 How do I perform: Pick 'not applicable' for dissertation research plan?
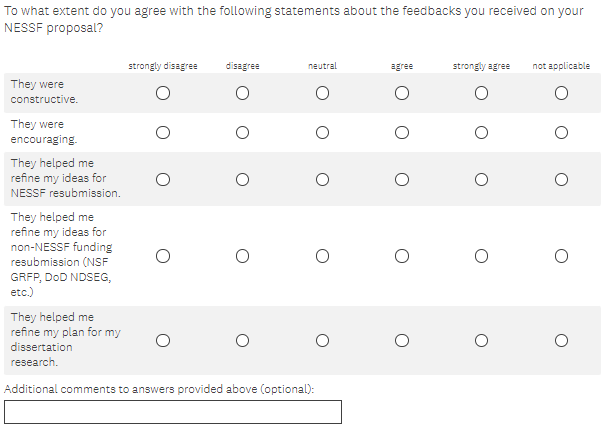561,340
